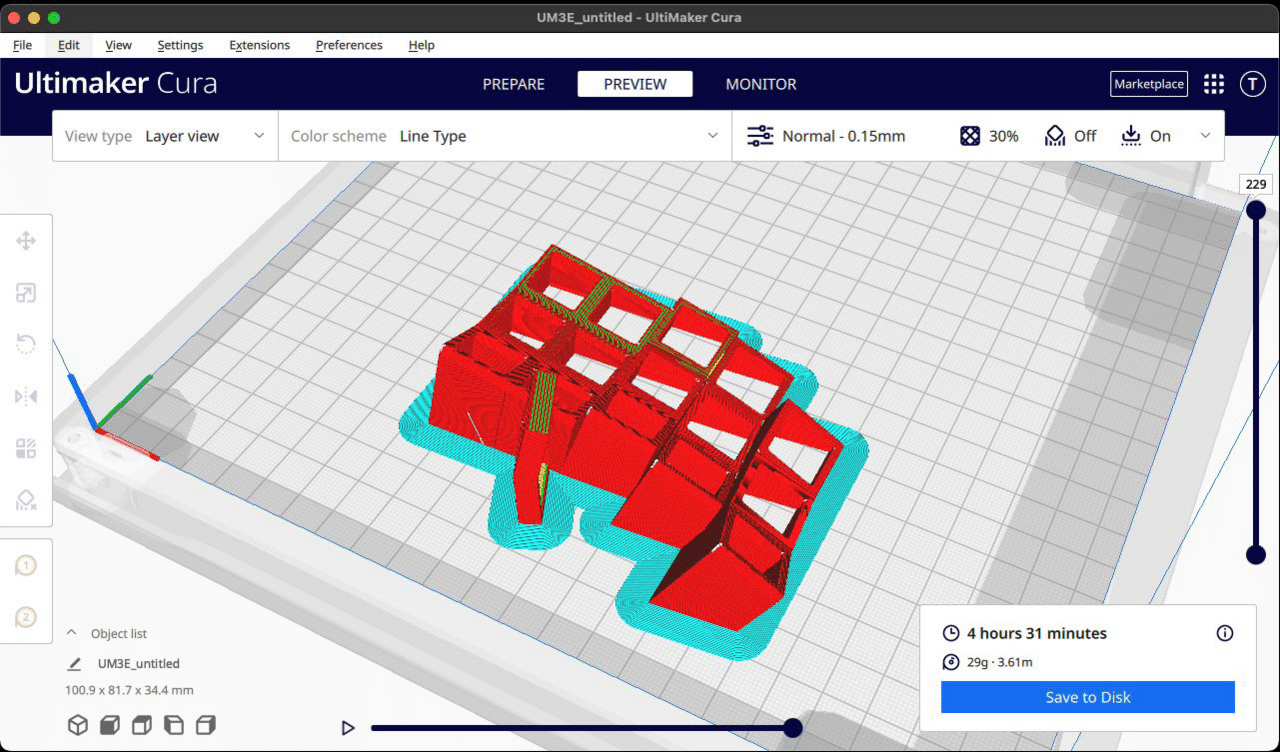Click the bottom layer slider handle
Screen dimensions: 1280x752
1256,555
